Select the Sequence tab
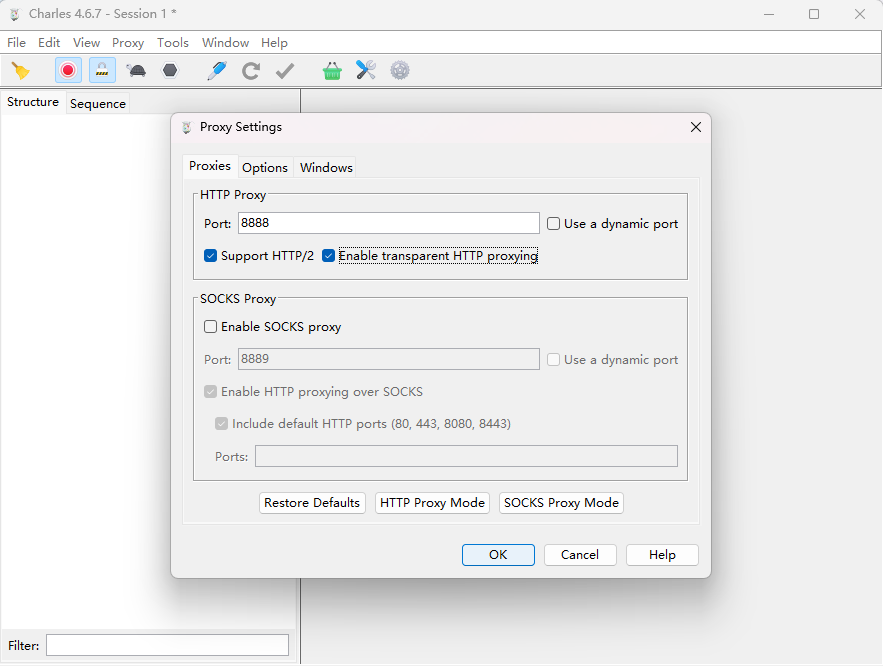The image size is (883, 666). tap(98, 104)
